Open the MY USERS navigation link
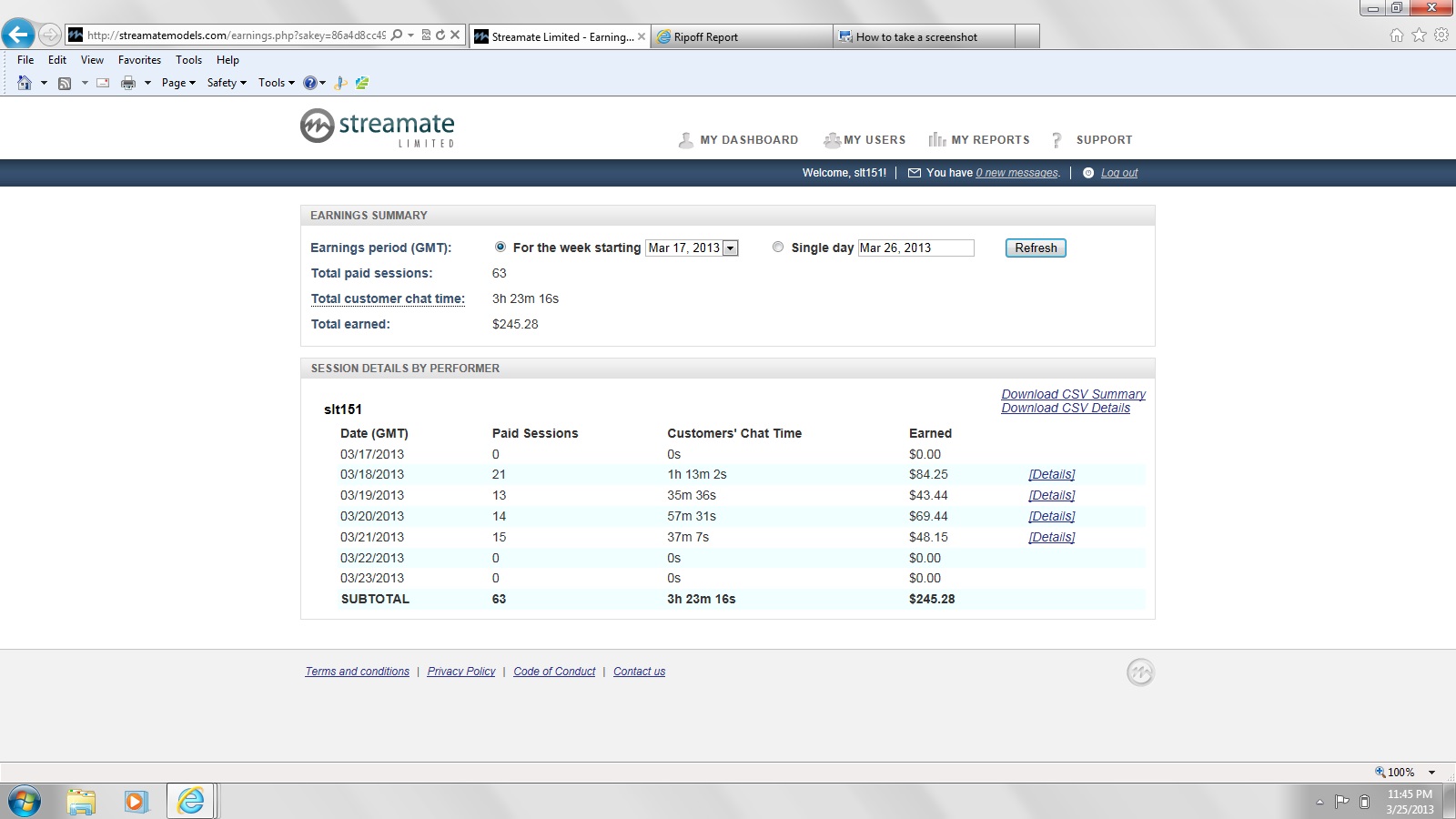Screen dimensions: 1456x819 pos(864,140)
